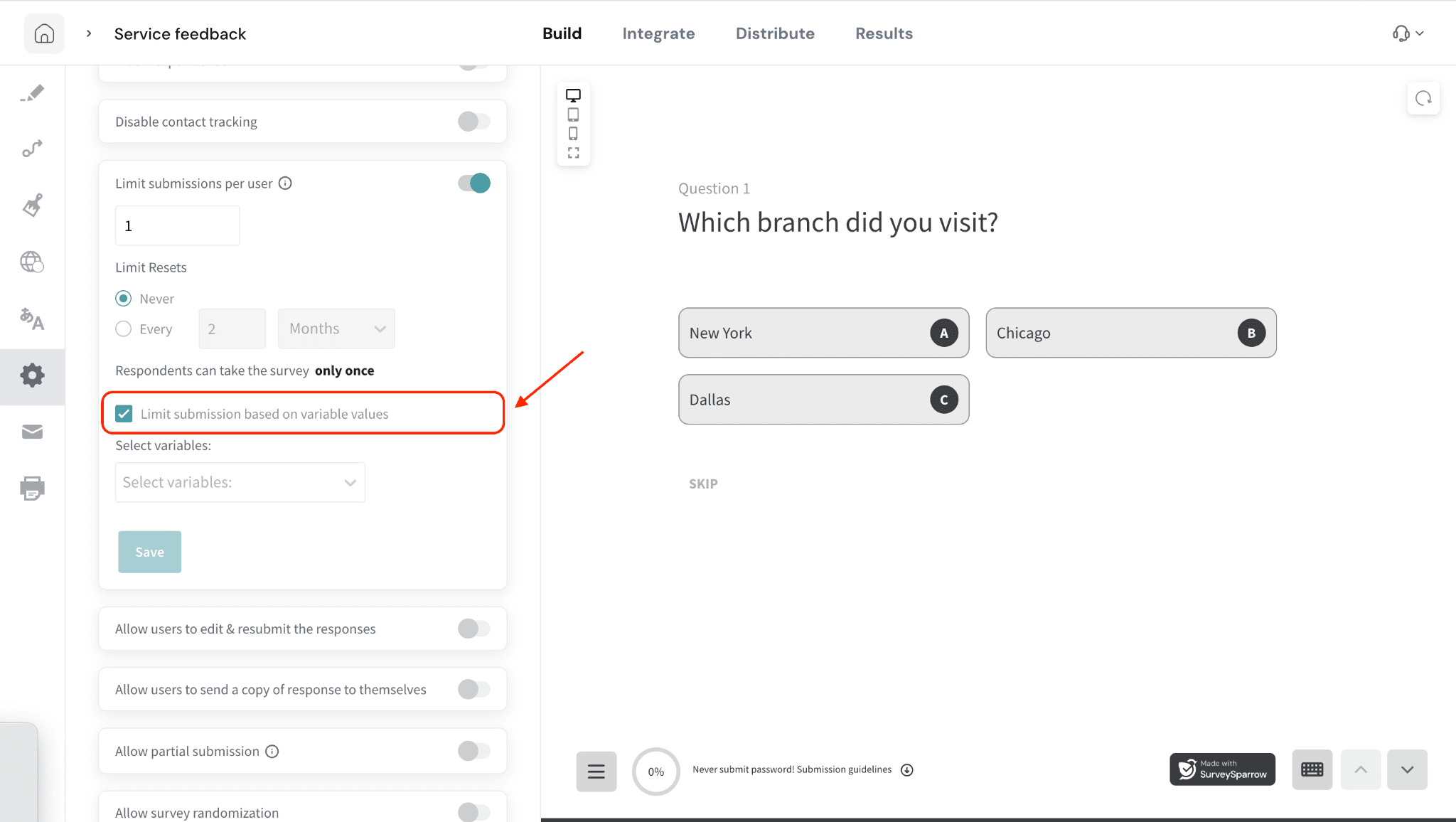Click the fullscreen preview icon
The image size is (1456, 822).
[573, 153]
